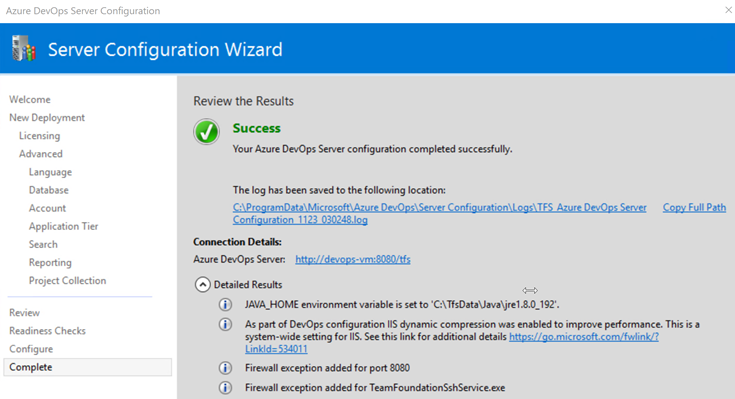This screenshot has height=399, width=735.
Task: Click the info icon beside JAVA_HOME message
Action: pos(225,305)
